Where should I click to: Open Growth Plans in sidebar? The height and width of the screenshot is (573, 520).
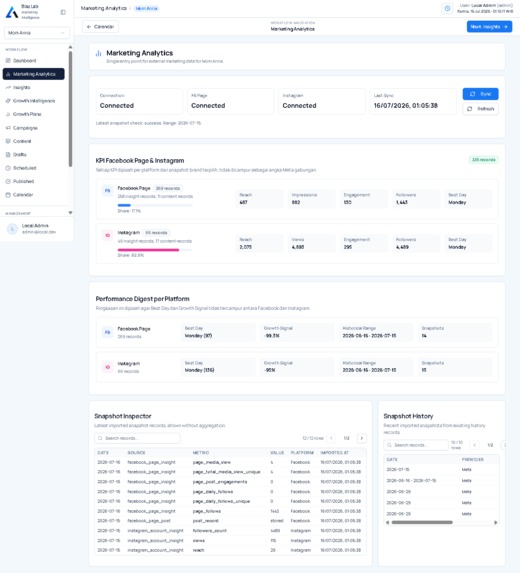coord(33,114)
